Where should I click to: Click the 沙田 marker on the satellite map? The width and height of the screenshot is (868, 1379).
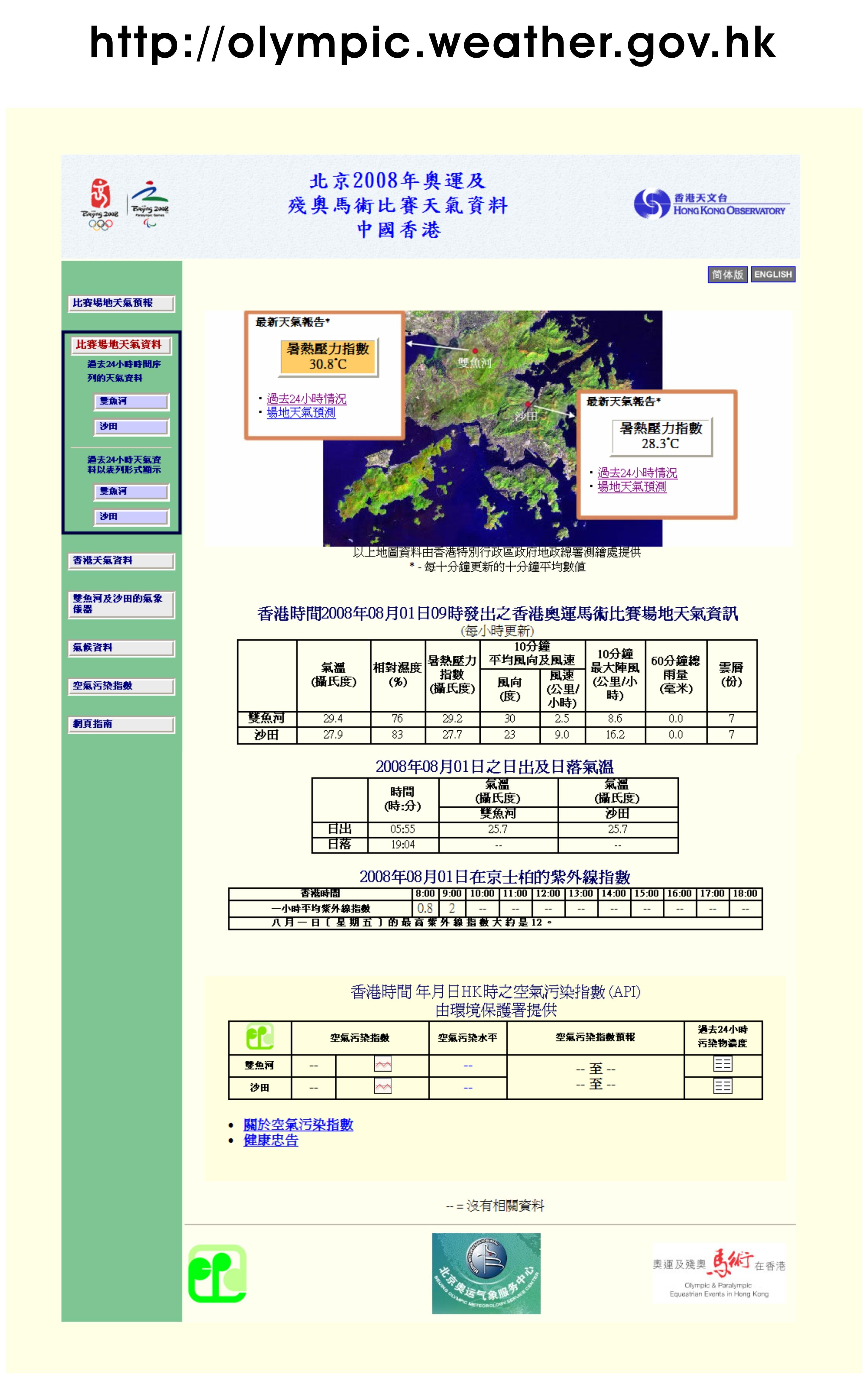coord(528,404)
